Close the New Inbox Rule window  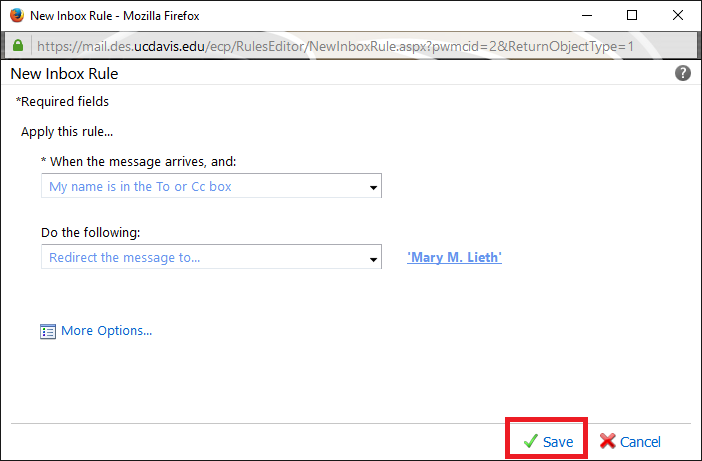point(678,15)
